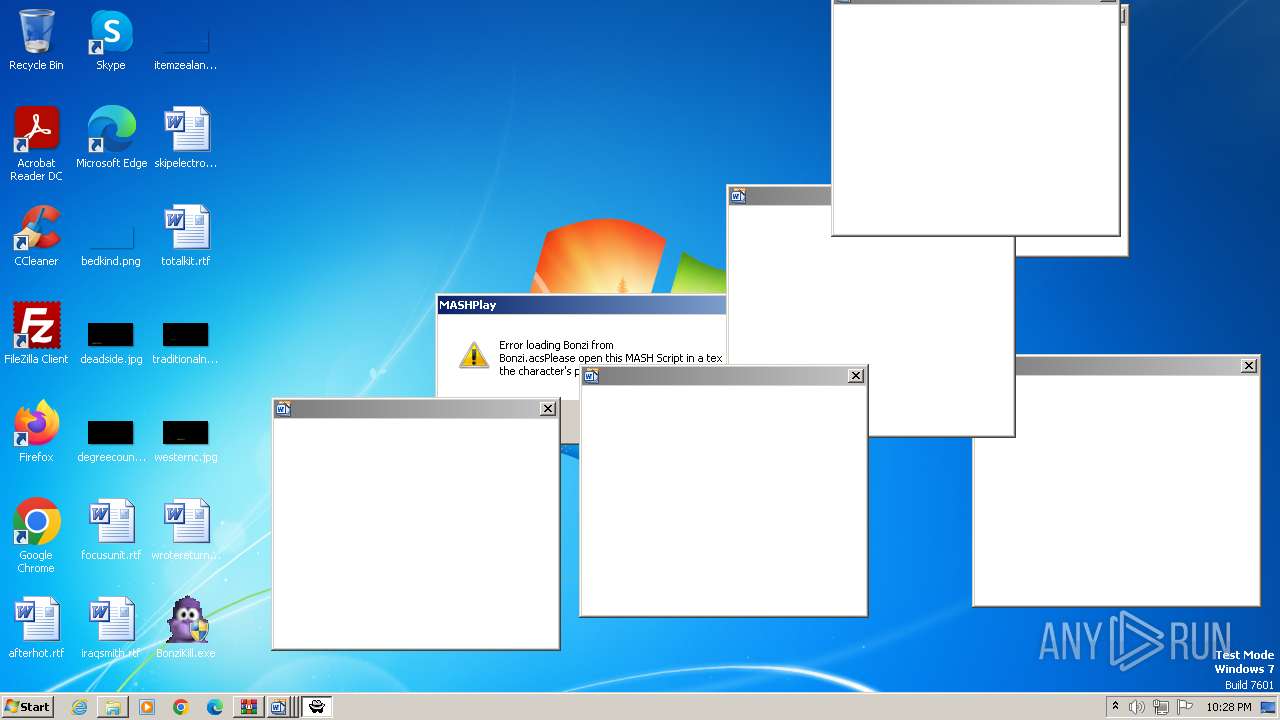Open Internet Explorer from the taskbar
This screenshot has height=720, width=1280.
click(x=79, y=707)
